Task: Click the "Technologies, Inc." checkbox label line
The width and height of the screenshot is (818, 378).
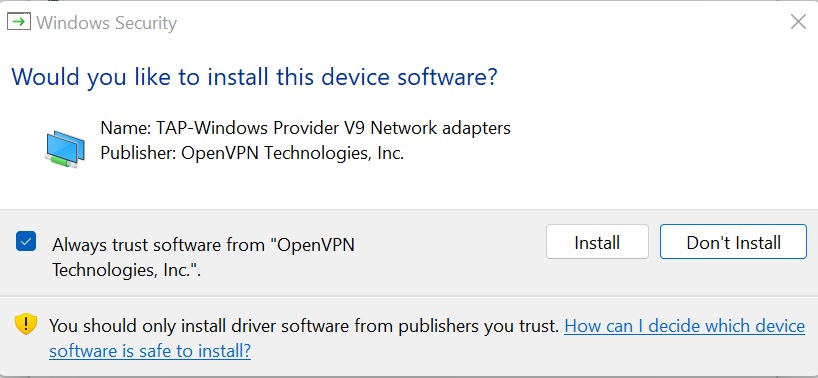Action: point(127,270)
